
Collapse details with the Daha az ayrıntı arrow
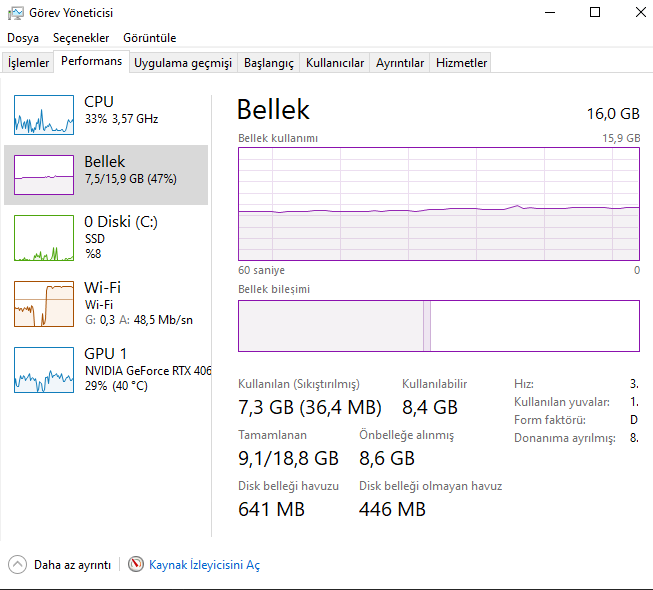point(17,565)
